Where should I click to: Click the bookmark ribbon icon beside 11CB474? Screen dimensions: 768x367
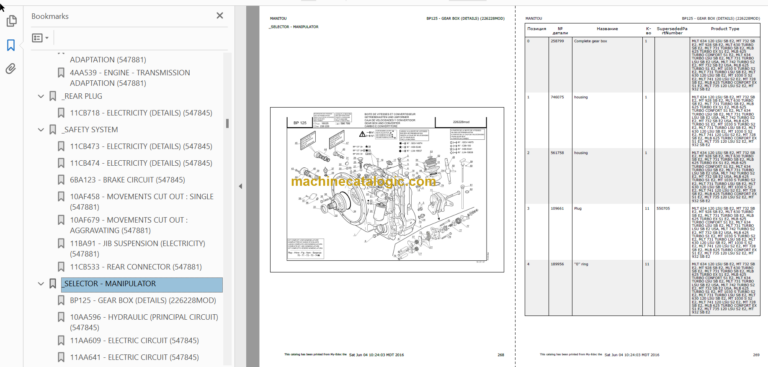click(61, 163)
